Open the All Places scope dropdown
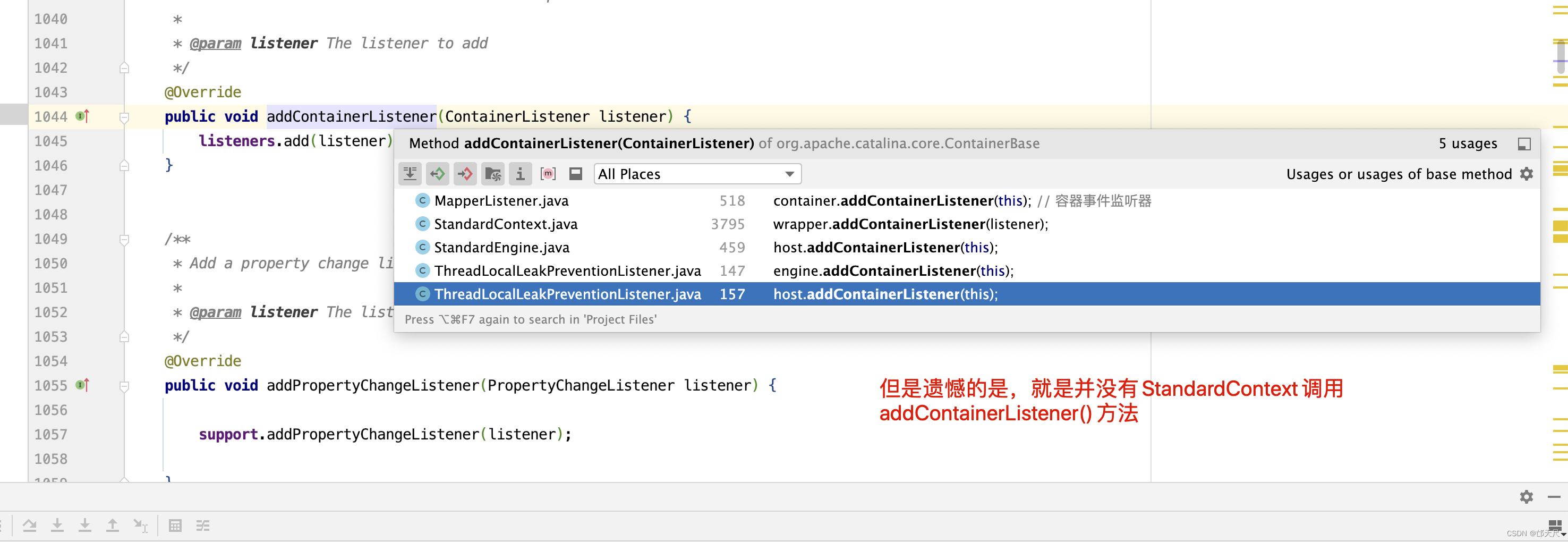Viewport: 1568px width, 542px height. coord(697,174)
